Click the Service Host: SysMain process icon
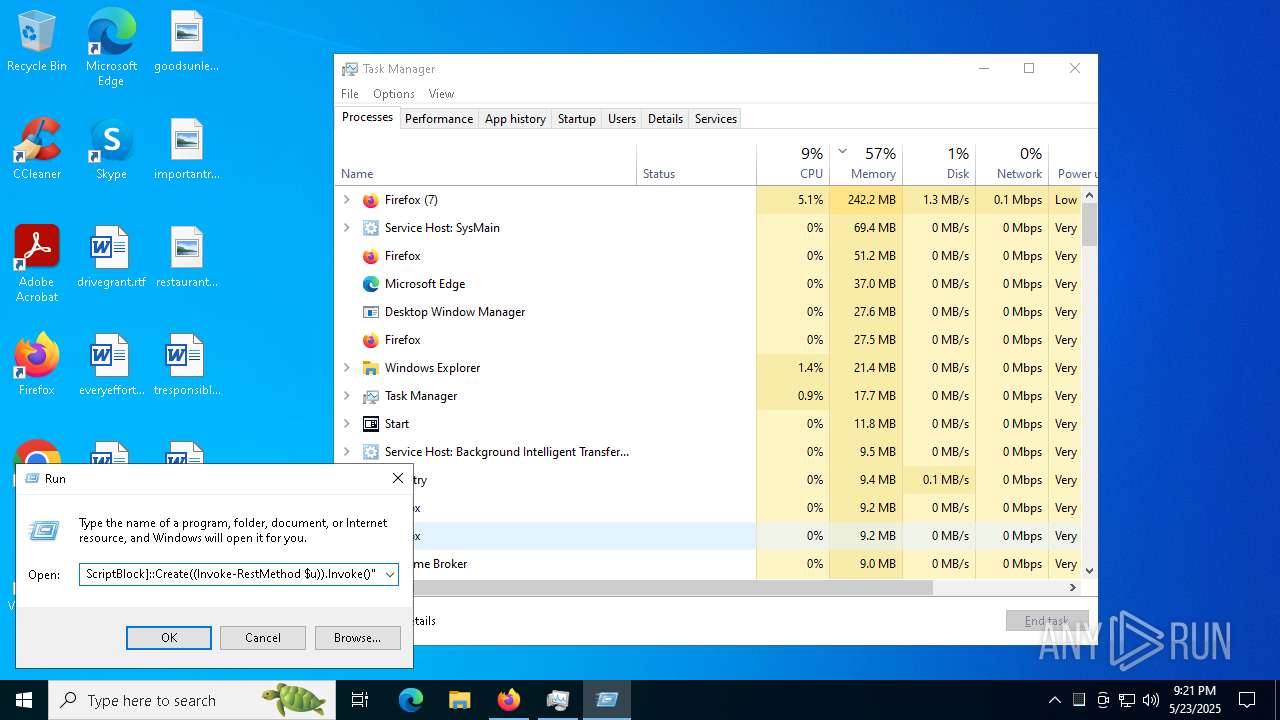This screenshot has height=720, width=1280. point(371,228)
